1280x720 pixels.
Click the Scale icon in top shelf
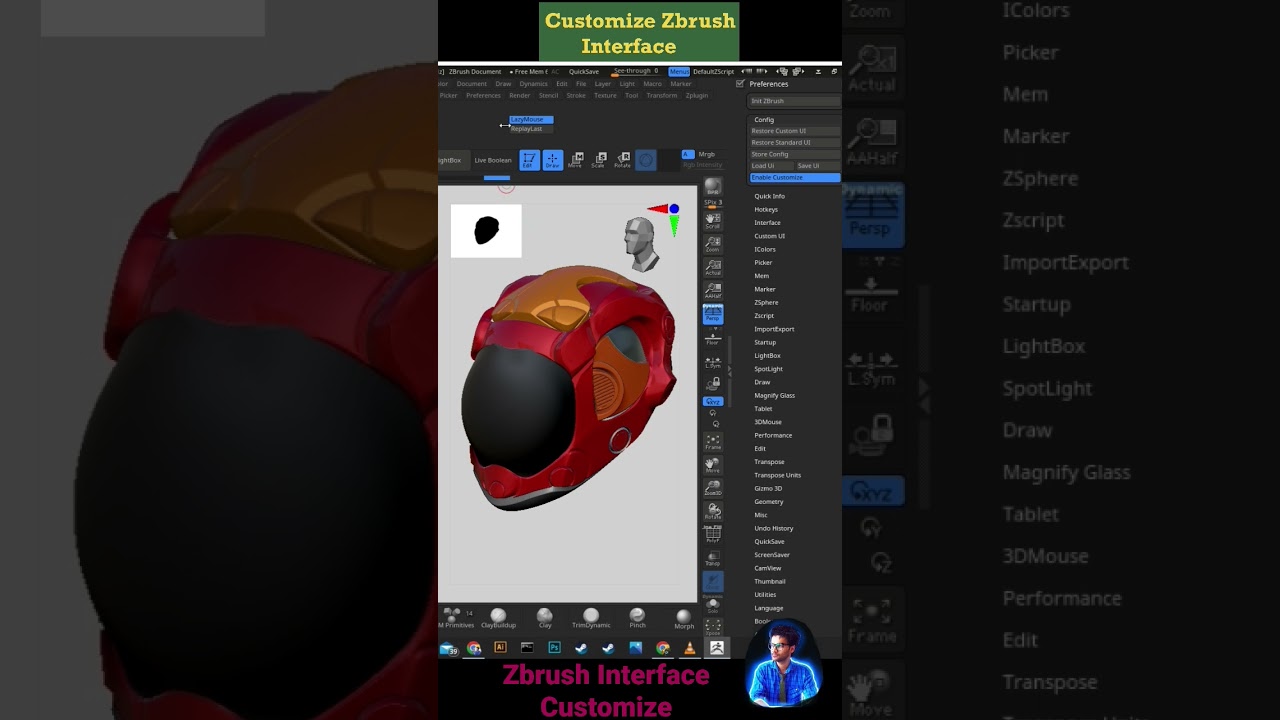599,160
